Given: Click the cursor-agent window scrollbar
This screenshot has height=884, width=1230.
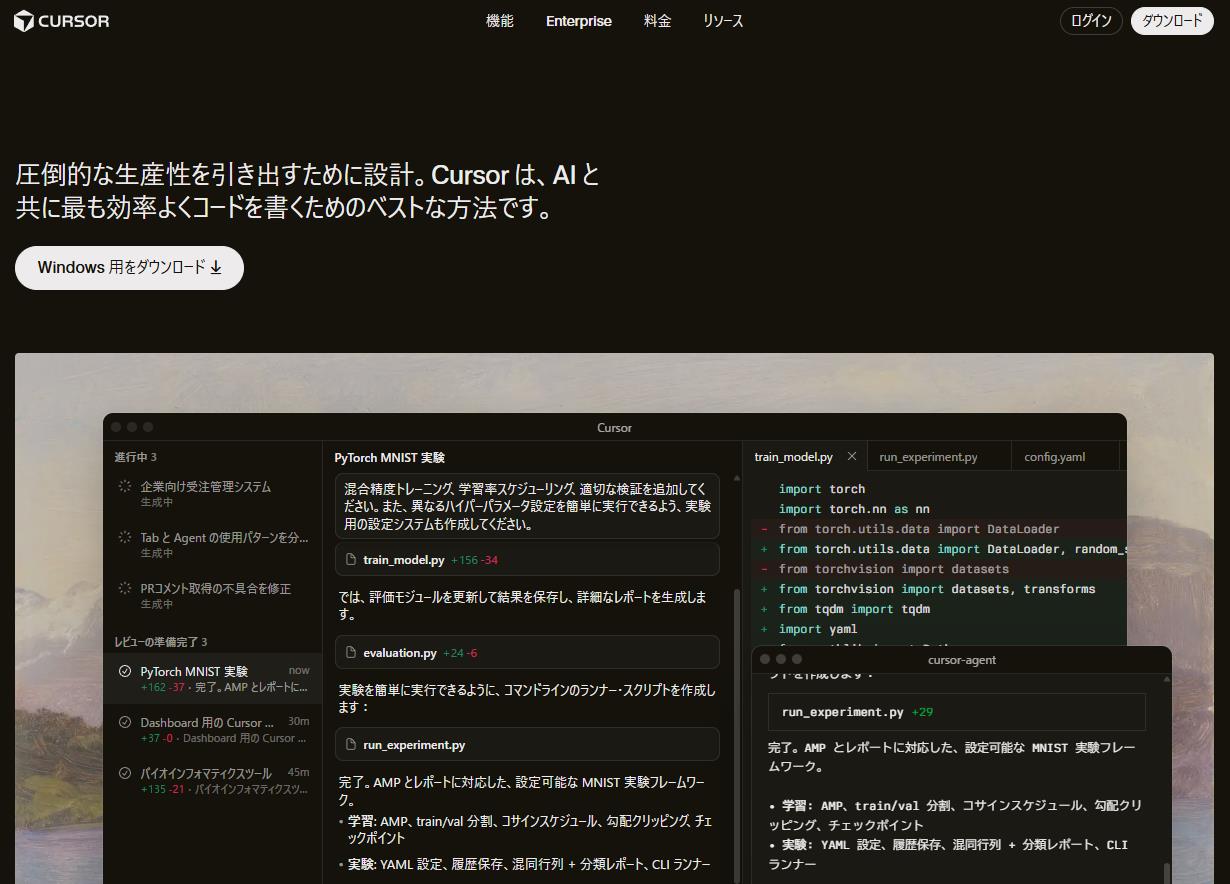Looking at the screenshot, I should [1166, 872].
